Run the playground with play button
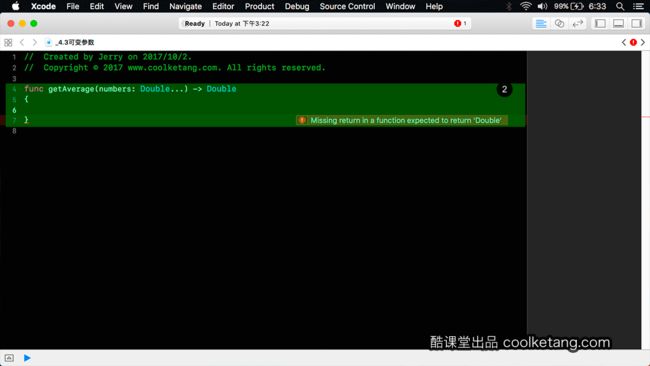 (x=27, y=358)
